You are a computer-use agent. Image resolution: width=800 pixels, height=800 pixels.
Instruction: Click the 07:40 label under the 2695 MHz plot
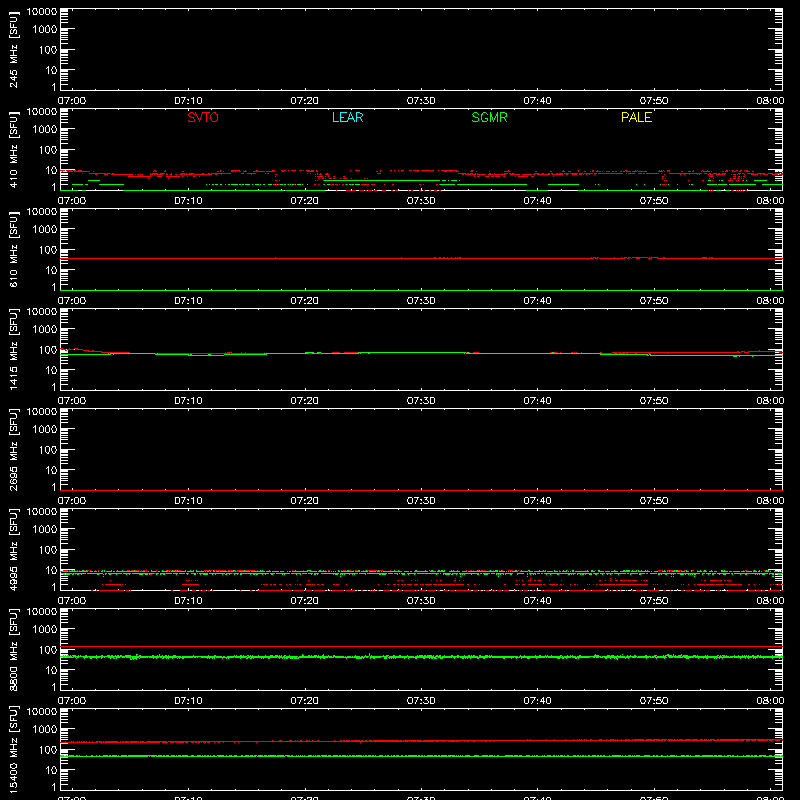pos(537,501)
